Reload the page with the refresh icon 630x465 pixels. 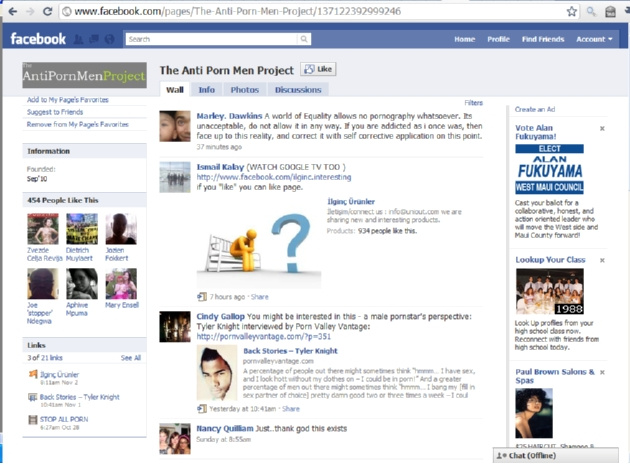click(x=47, y=11)
